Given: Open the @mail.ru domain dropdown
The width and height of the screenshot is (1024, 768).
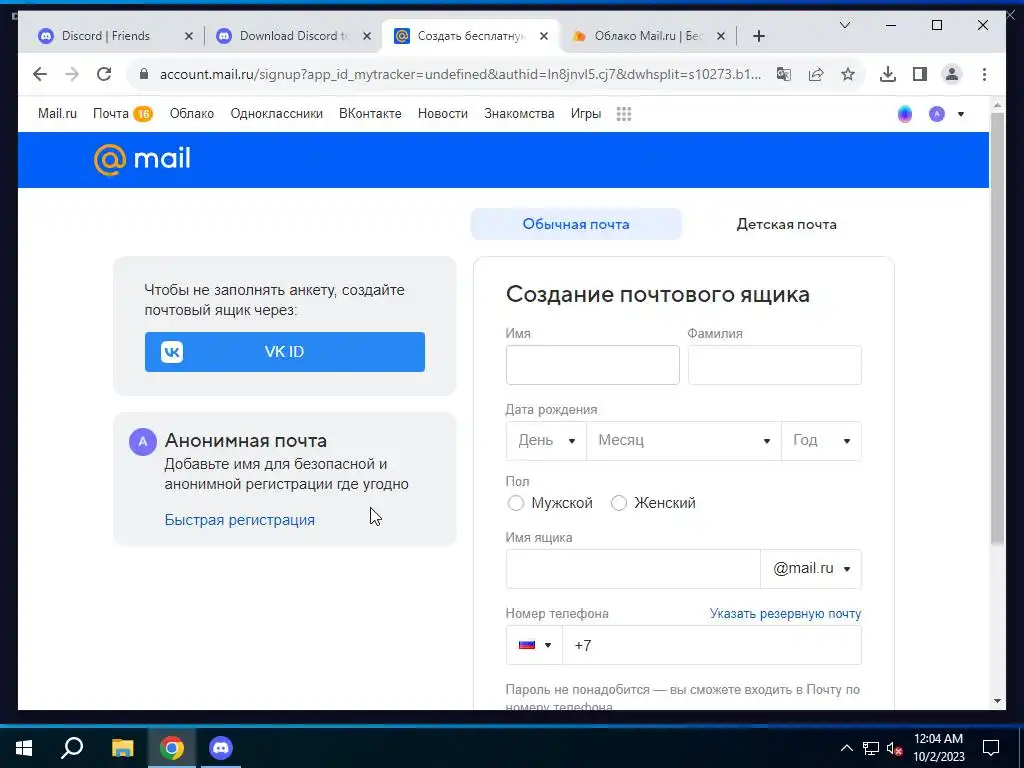Looking at the screenshot, I should [x=811, y=569].
